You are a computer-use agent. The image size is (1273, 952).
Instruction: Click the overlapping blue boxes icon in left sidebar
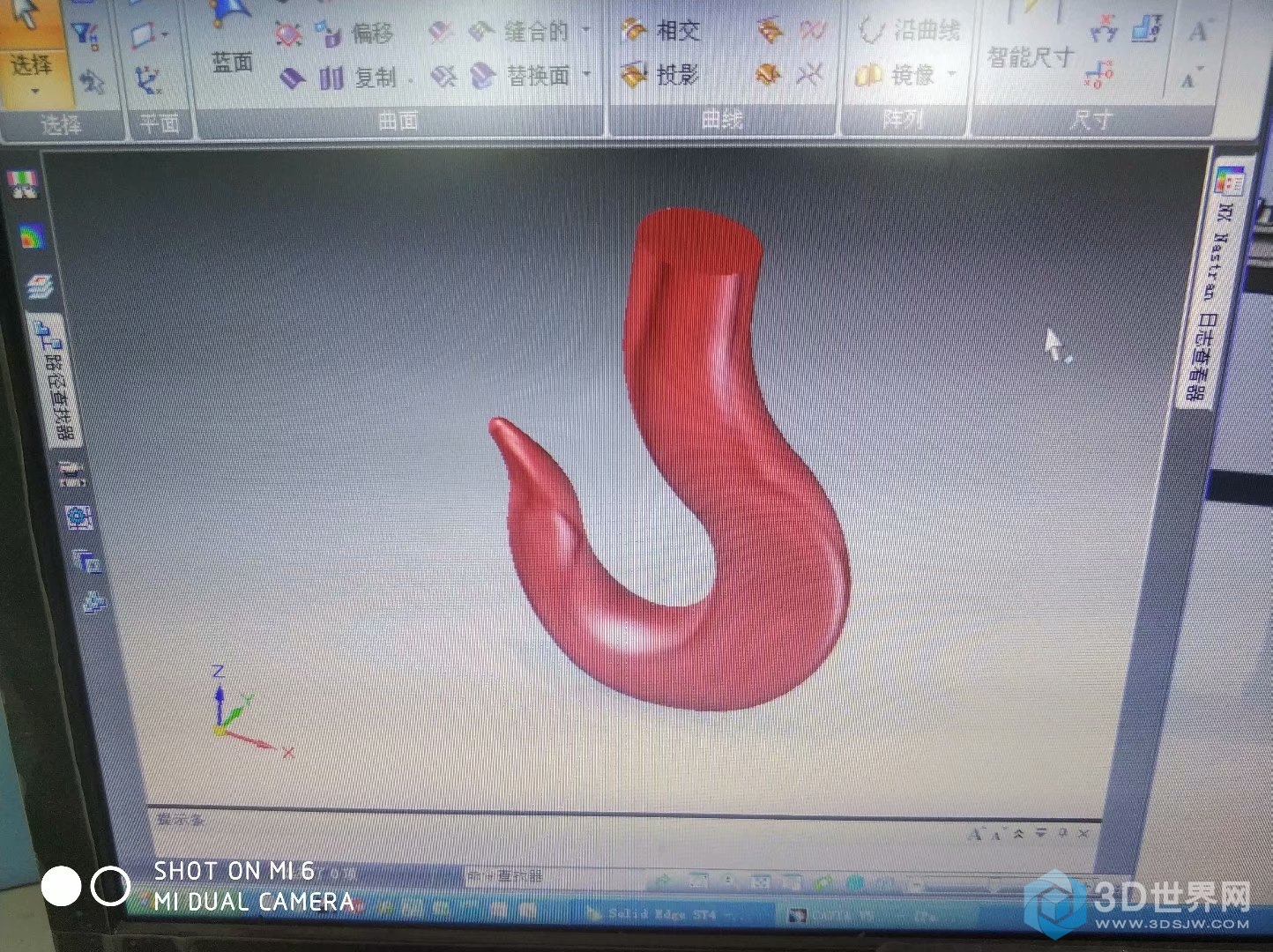click(x=87, y=561)
